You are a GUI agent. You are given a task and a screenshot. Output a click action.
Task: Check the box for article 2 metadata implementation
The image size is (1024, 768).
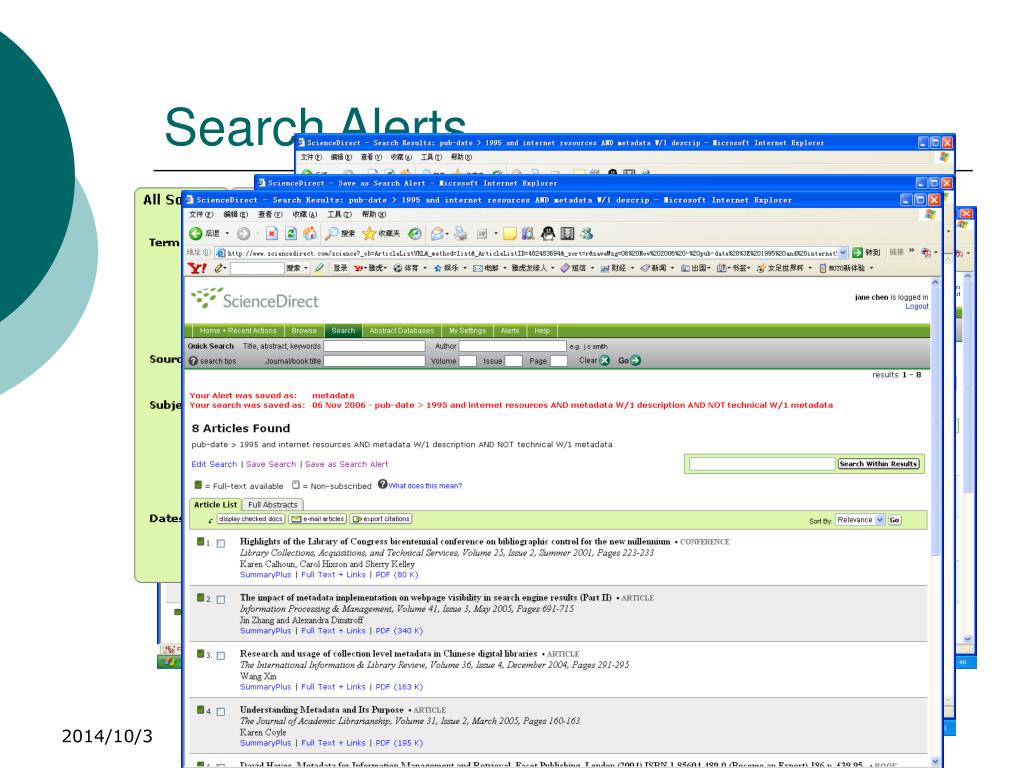pyautogui.click(x=221, y=600)
